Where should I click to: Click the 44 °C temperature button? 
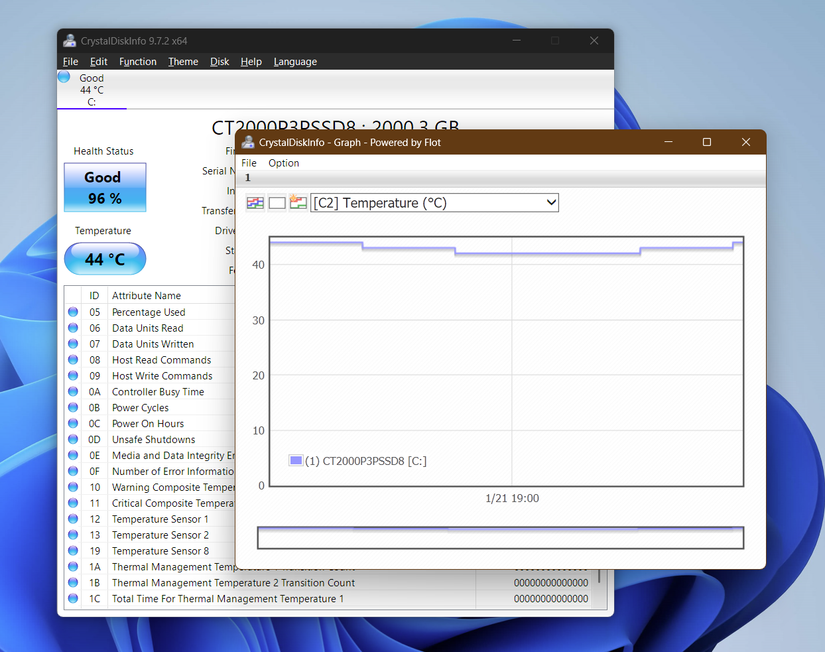pos(104,258)
